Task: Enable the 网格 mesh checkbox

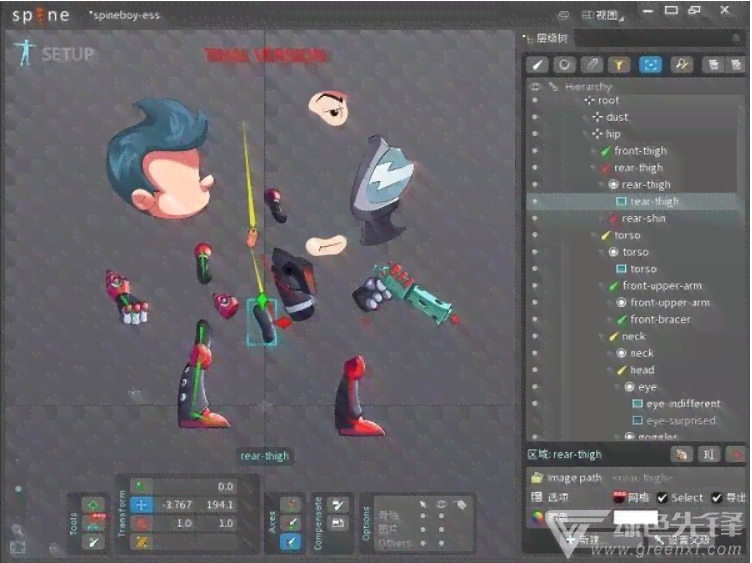Action: click(620, 497)
